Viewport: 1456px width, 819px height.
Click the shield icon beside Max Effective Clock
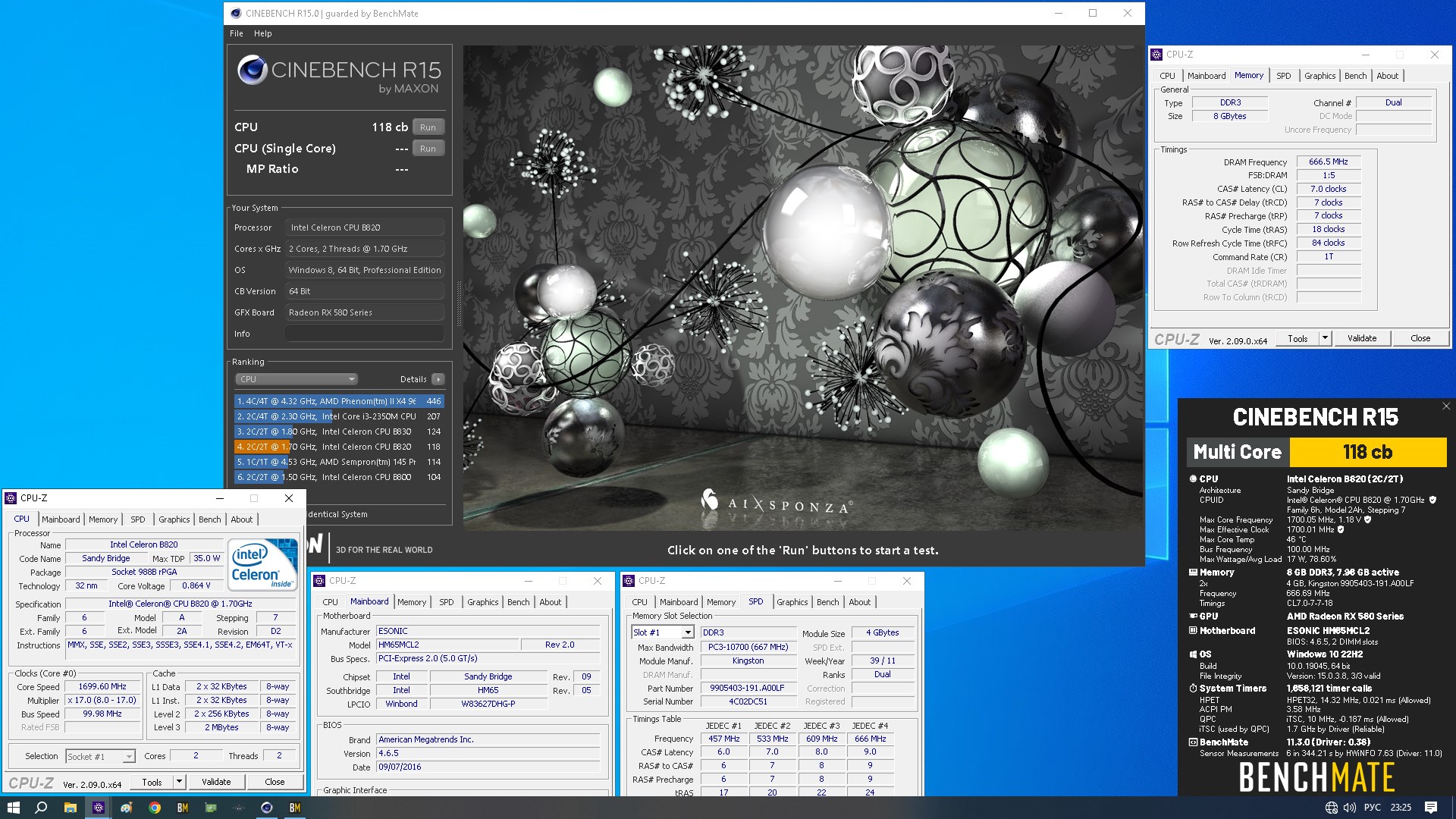click(1341, 529)
